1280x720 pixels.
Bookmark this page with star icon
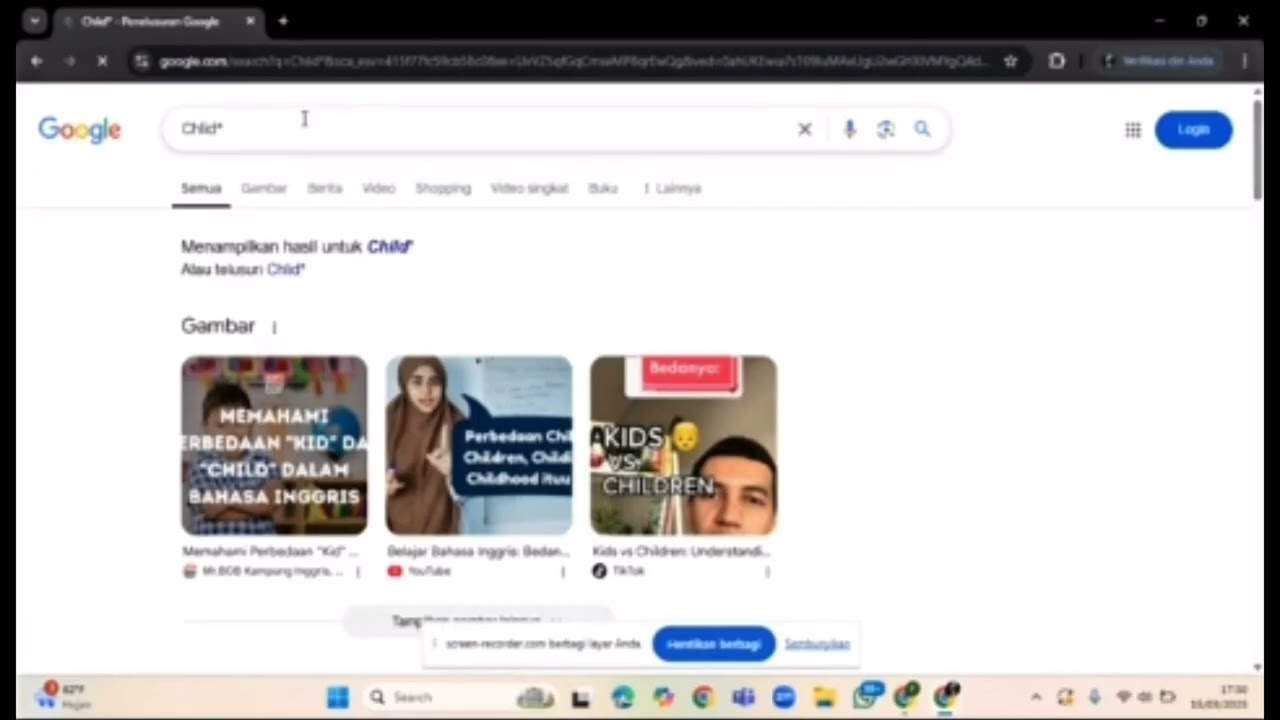coord(1010,61)
